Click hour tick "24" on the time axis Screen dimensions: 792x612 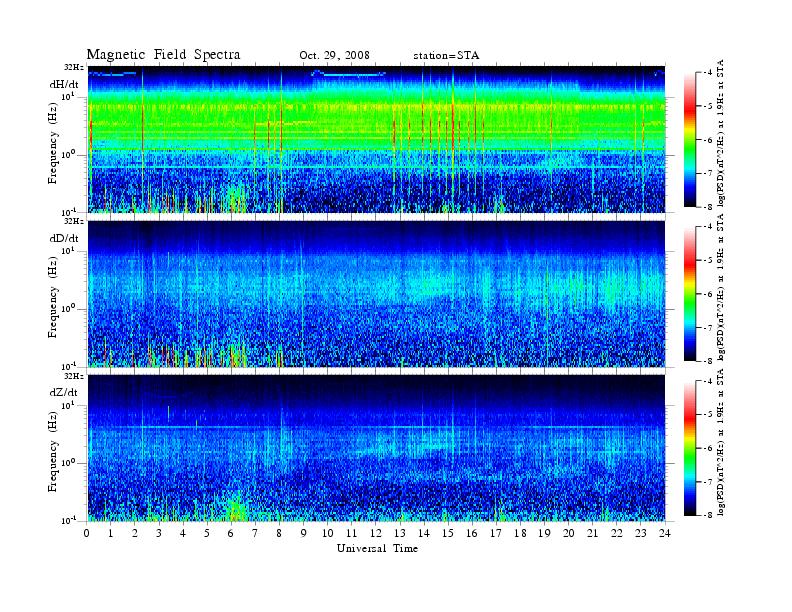[x=665, y=533]
